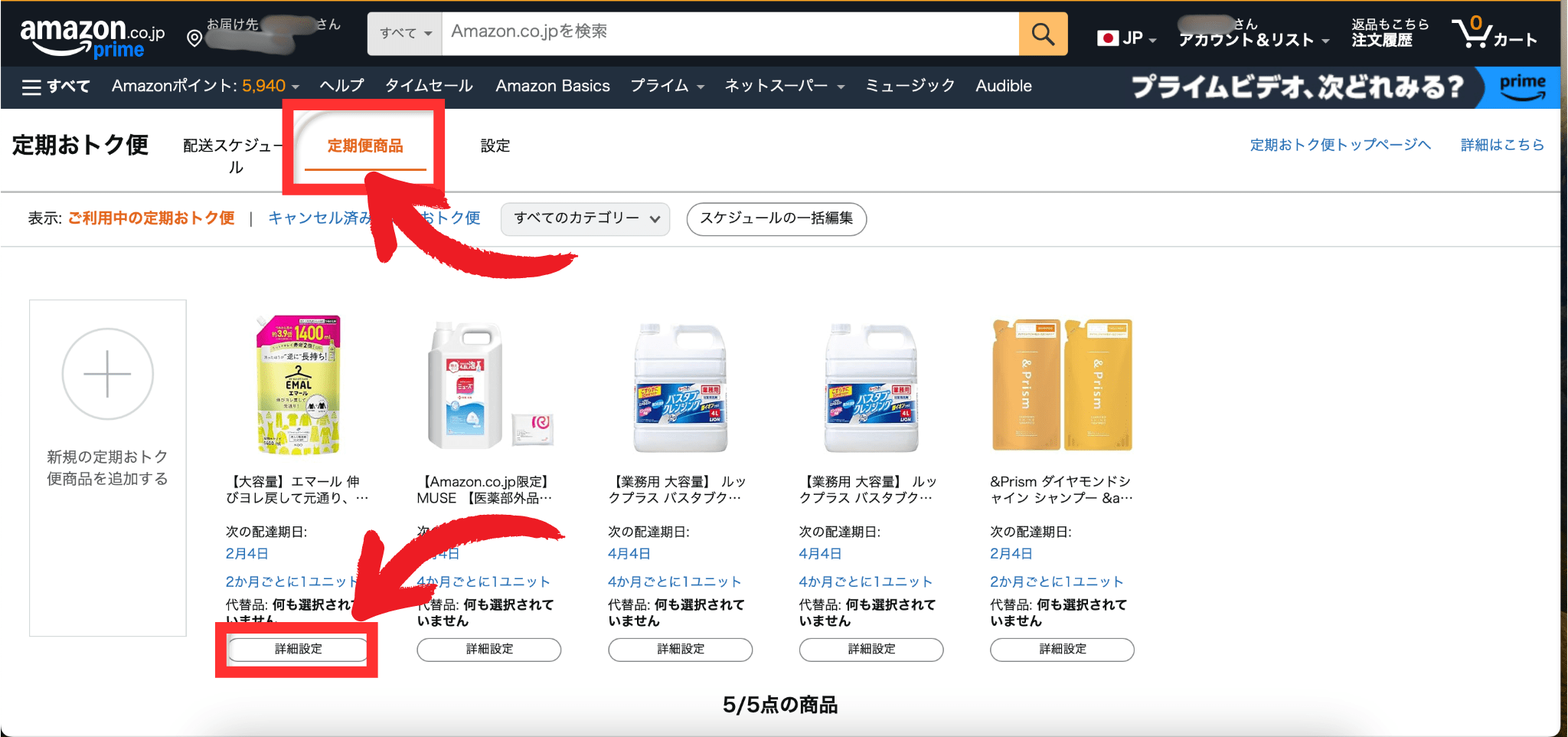Select ご利用中の定期おトク便 filter
1568x737 pixels.
151,218
